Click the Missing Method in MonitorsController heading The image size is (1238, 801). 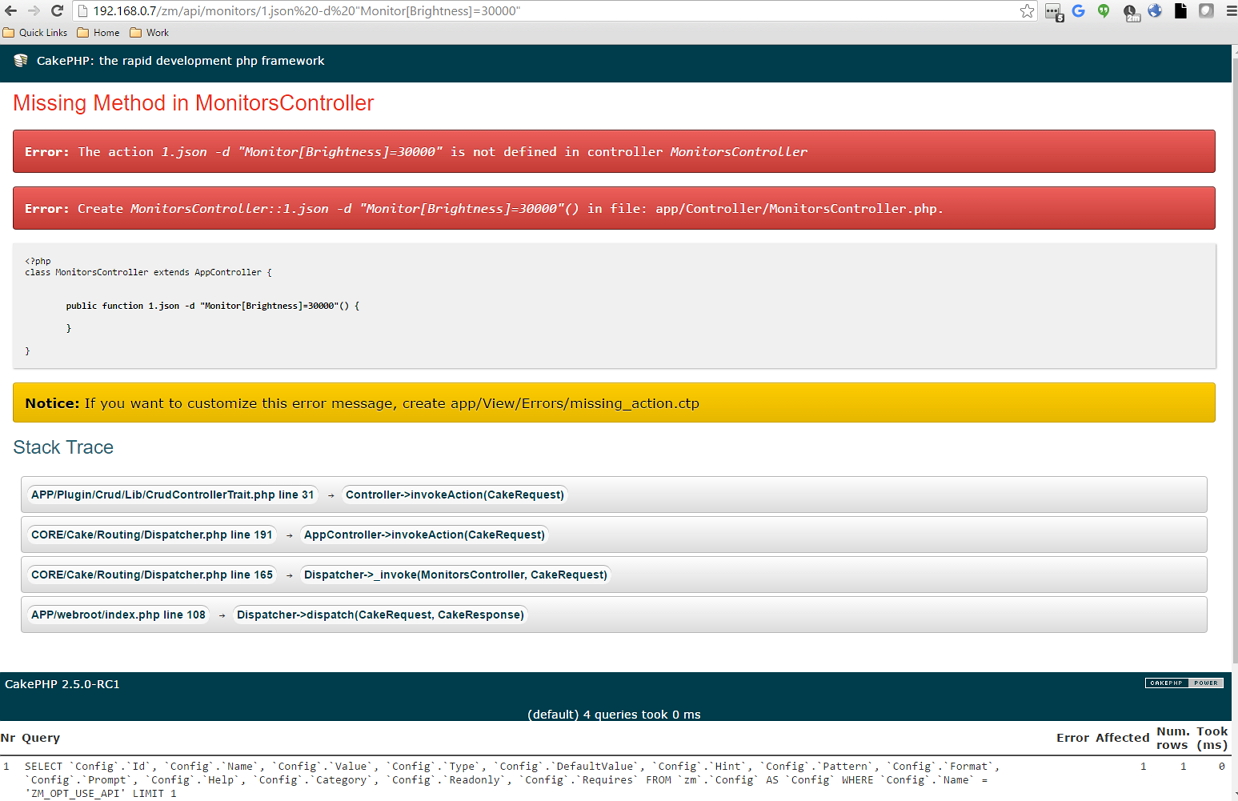click(193, 103)
